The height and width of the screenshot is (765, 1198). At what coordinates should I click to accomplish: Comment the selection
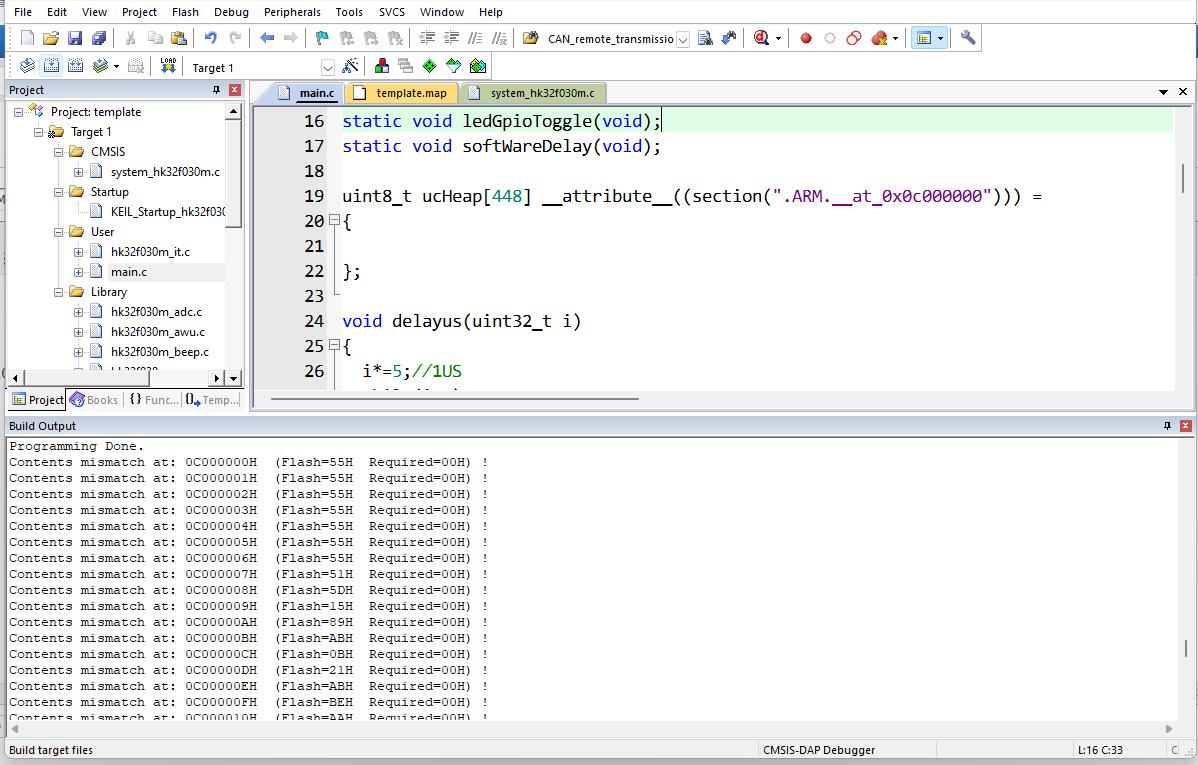pyautogui.click(x=475, y=38)
